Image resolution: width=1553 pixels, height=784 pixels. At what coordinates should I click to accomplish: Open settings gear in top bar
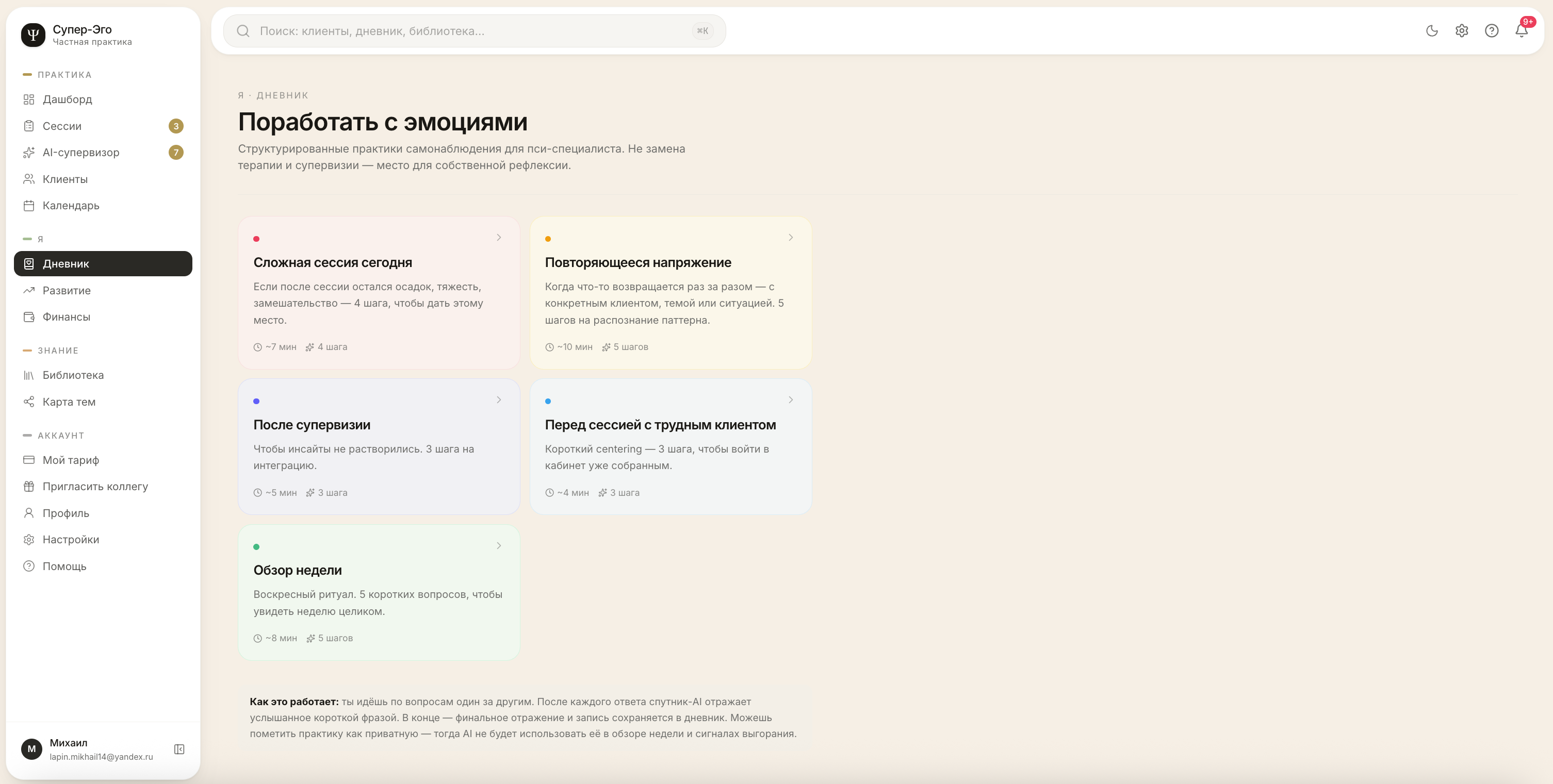(x=1461, y=31)
